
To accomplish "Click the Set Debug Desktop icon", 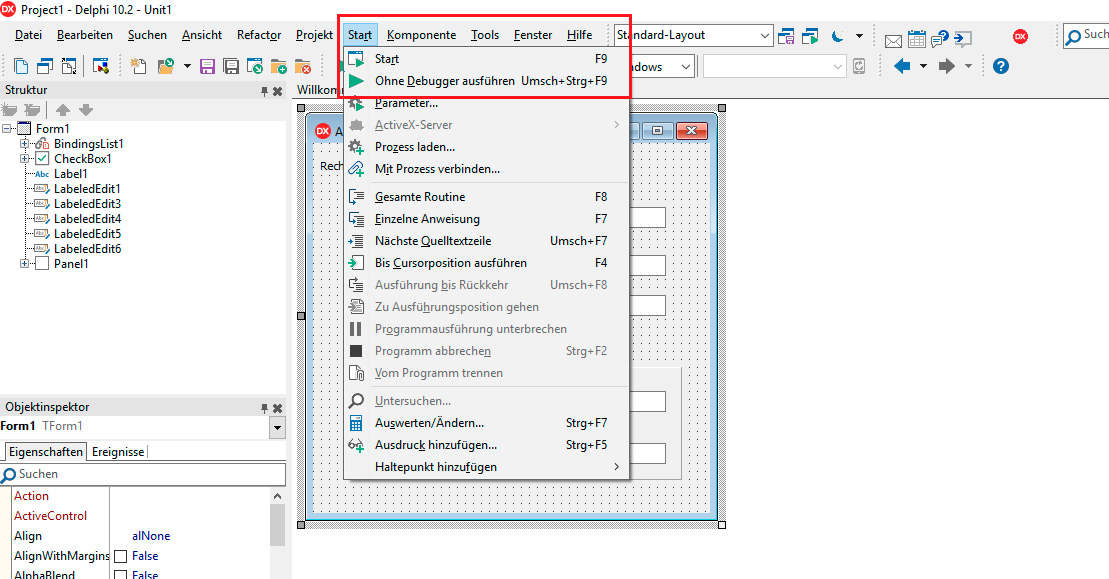I will tap(810, 36).
